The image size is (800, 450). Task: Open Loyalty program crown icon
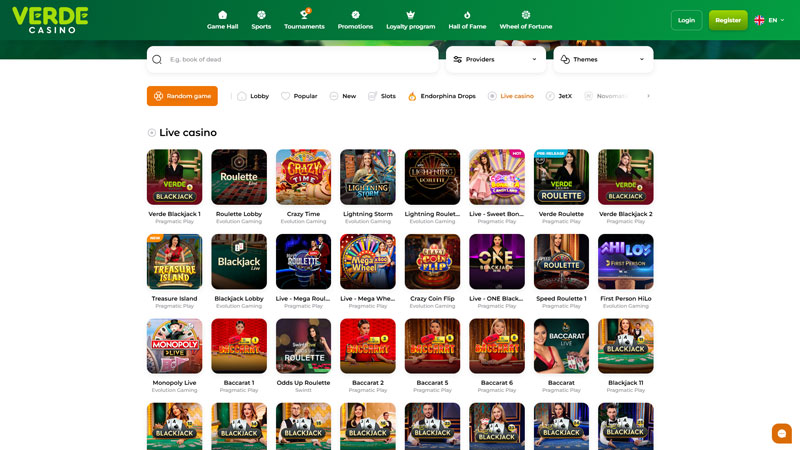[411, 15]
